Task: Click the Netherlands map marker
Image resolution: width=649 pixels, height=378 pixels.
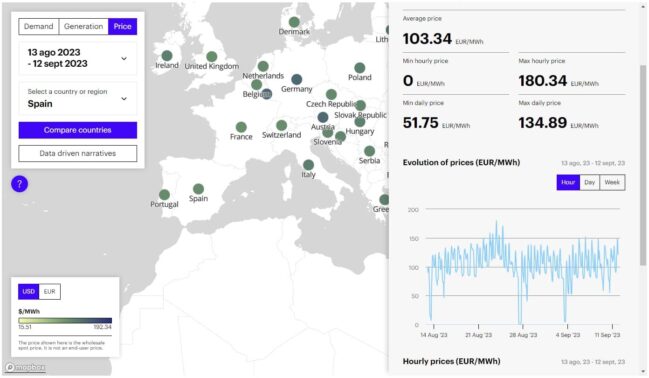Action: point(263,66)
